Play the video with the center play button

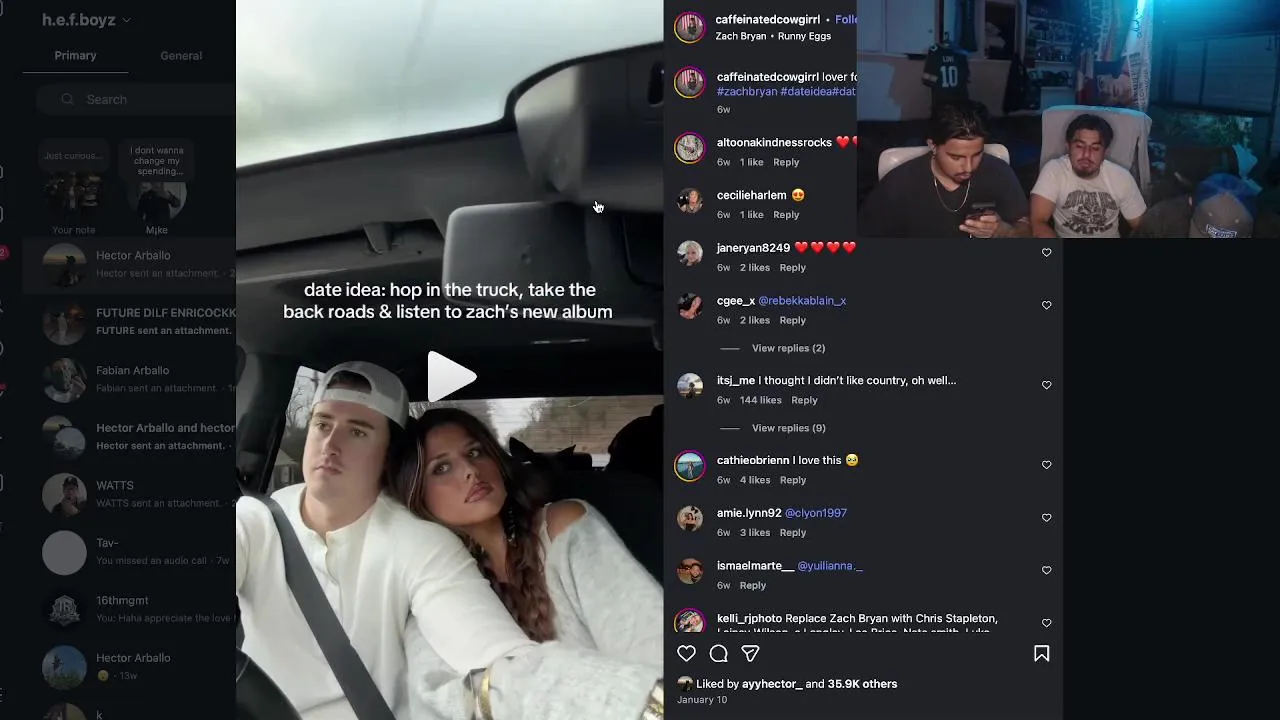tap(450, 377)
